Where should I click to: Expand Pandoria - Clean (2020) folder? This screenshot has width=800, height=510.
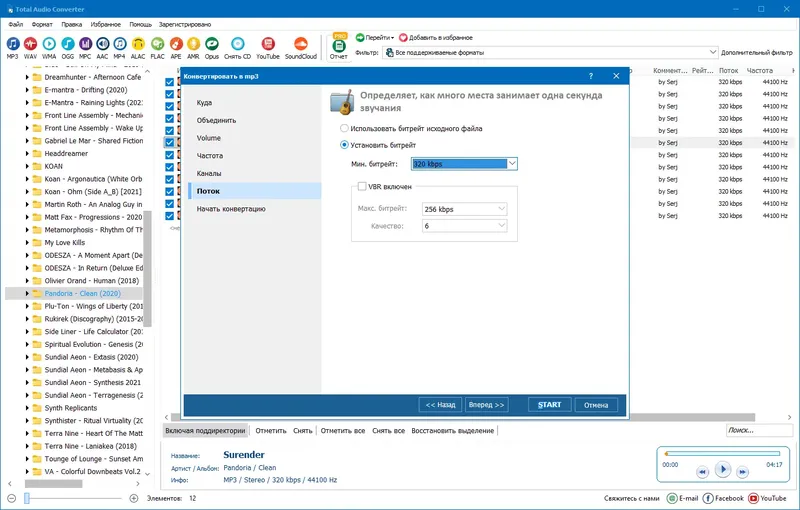pyautogui.click(x=27, y=293)
